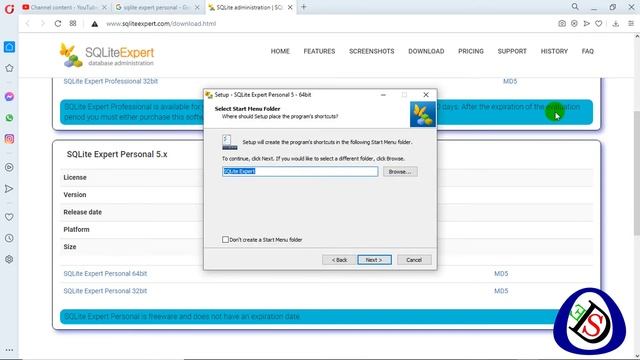Open the FAQ menu item

(x=587, y=51)
